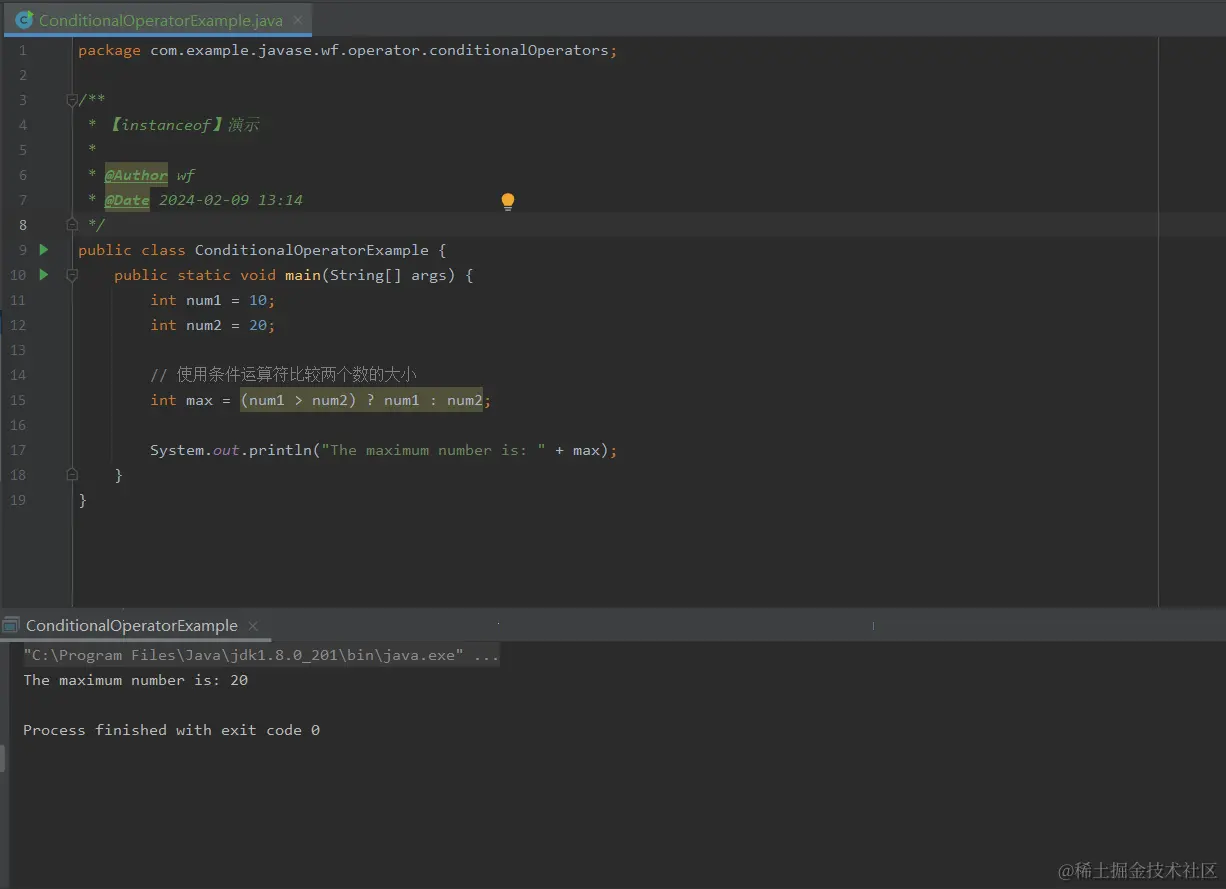Click the yellow intention light bulb

pos(508,201)
